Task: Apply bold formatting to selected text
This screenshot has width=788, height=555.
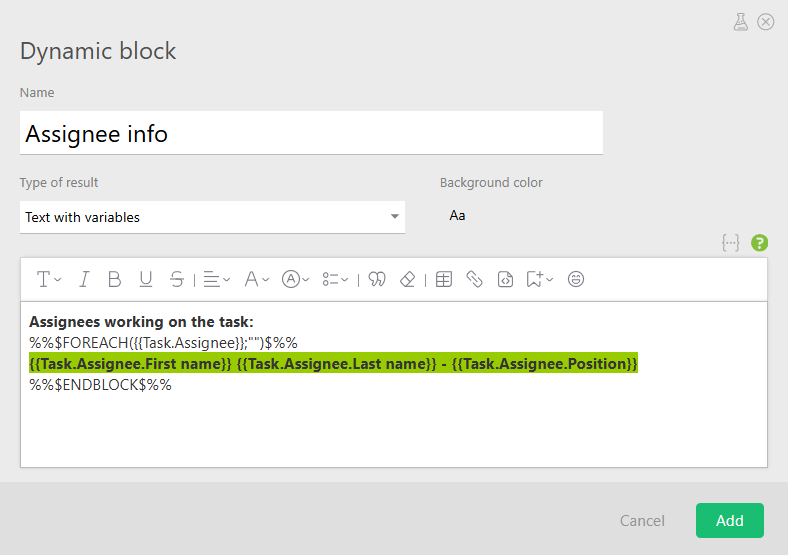Action: pos(115,280)
